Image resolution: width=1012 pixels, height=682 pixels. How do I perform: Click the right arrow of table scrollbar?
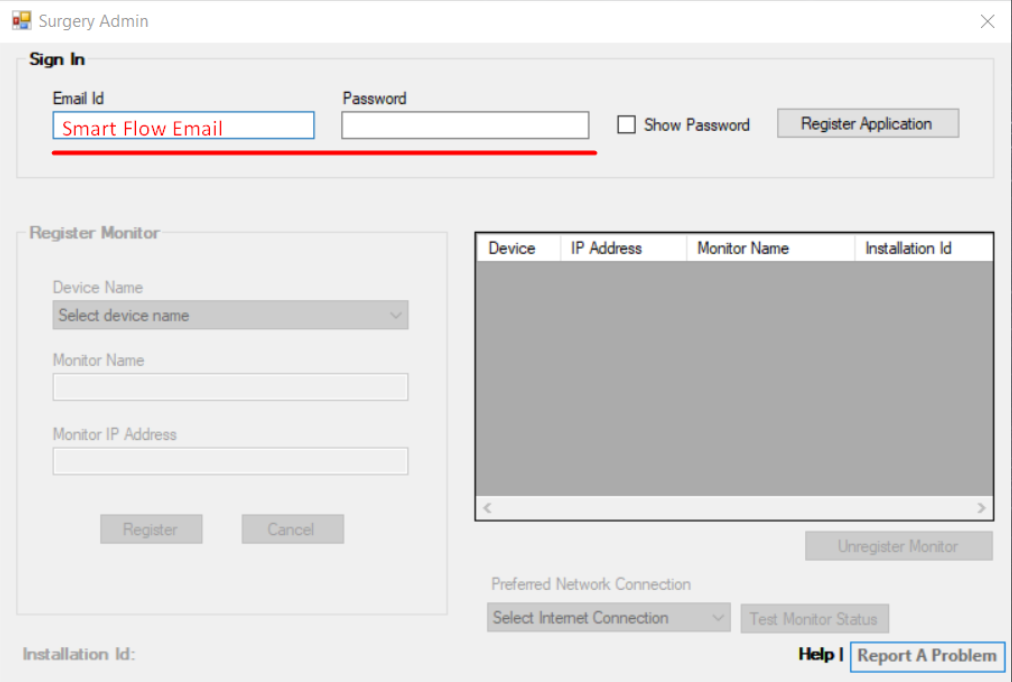(981, 508)
